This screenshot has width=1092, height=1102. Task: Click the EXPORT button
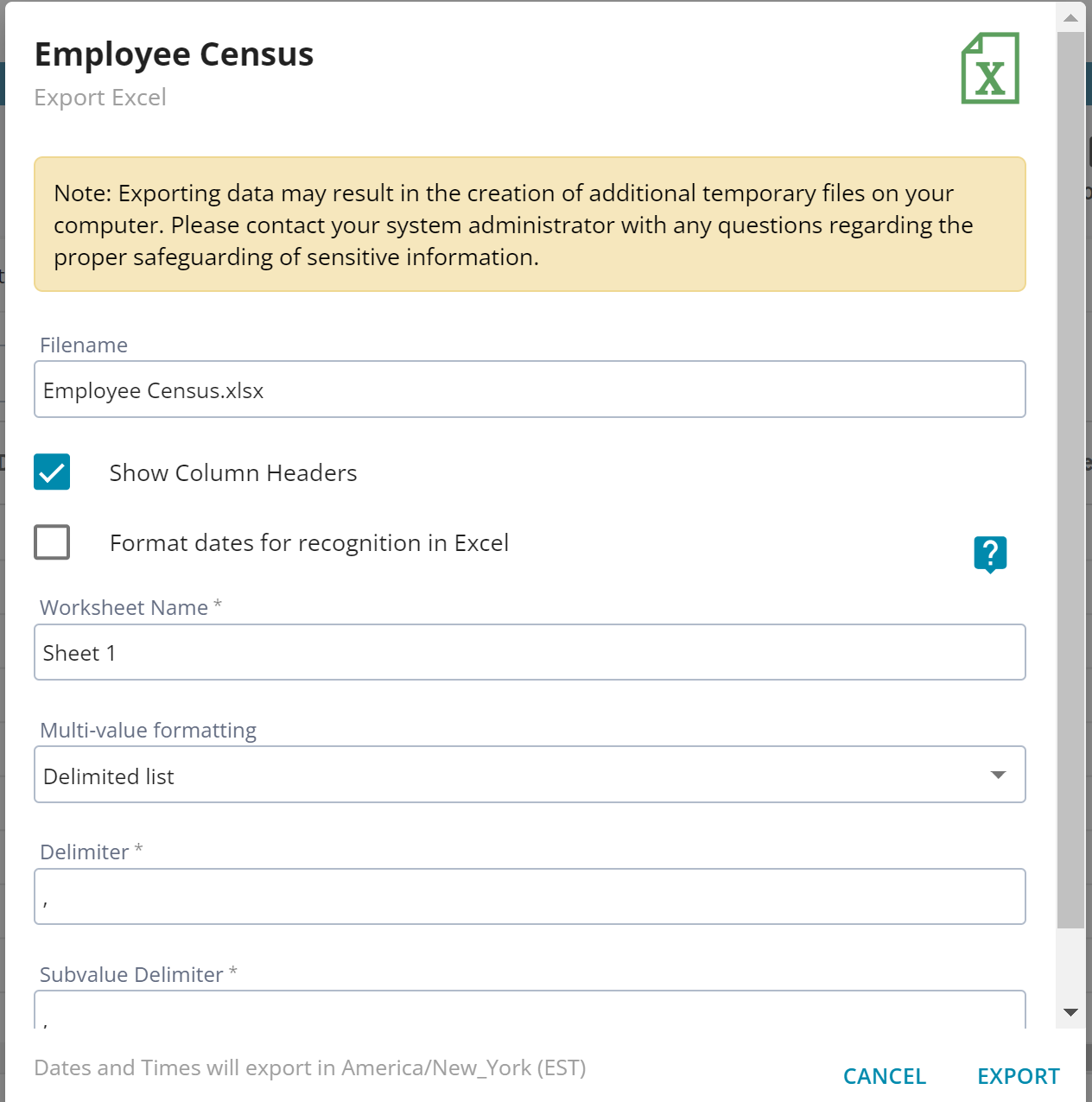pos(1018,1076)
